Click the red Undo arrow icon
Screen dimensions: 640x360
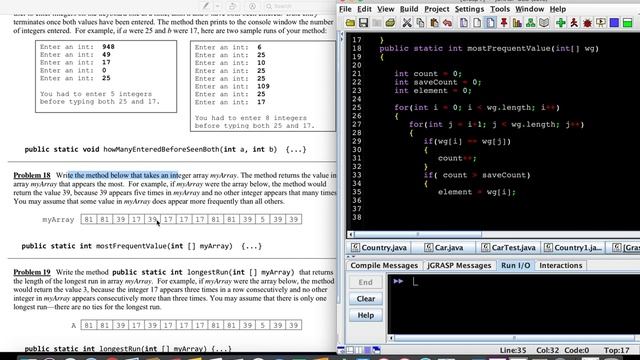(x=447, y=23)
